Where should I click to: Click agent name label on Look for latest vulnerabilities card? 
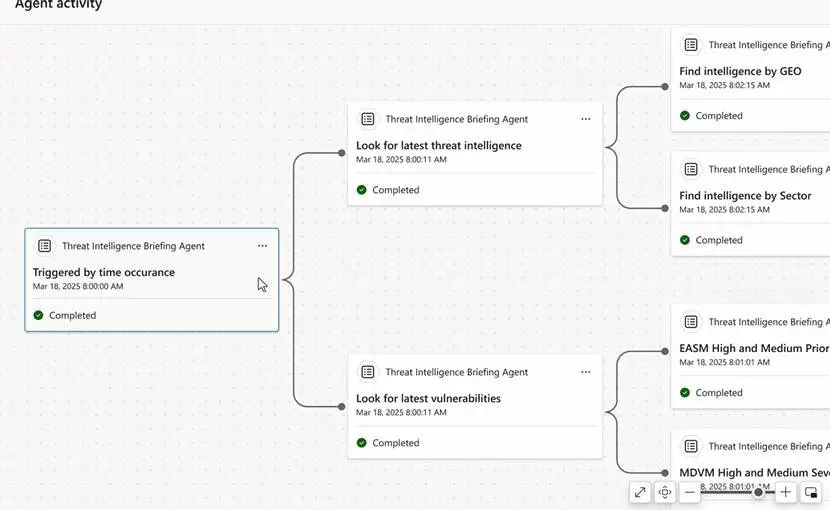pyautogui.click(x=457, y=372)
